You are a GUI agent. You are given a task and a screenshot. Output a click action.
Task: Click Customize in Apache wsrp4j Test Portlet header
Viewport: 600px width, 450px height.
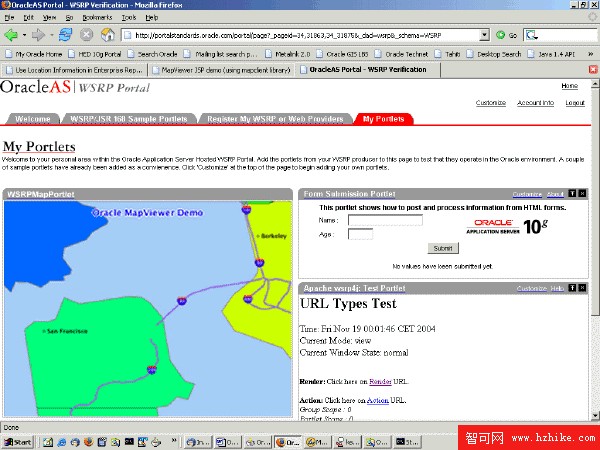coord(532,289)
